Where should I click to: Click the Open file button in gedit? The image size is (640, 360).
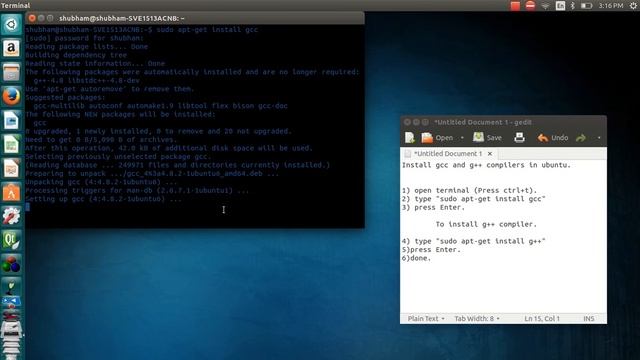pyautogui.click(x=437, y=138)
